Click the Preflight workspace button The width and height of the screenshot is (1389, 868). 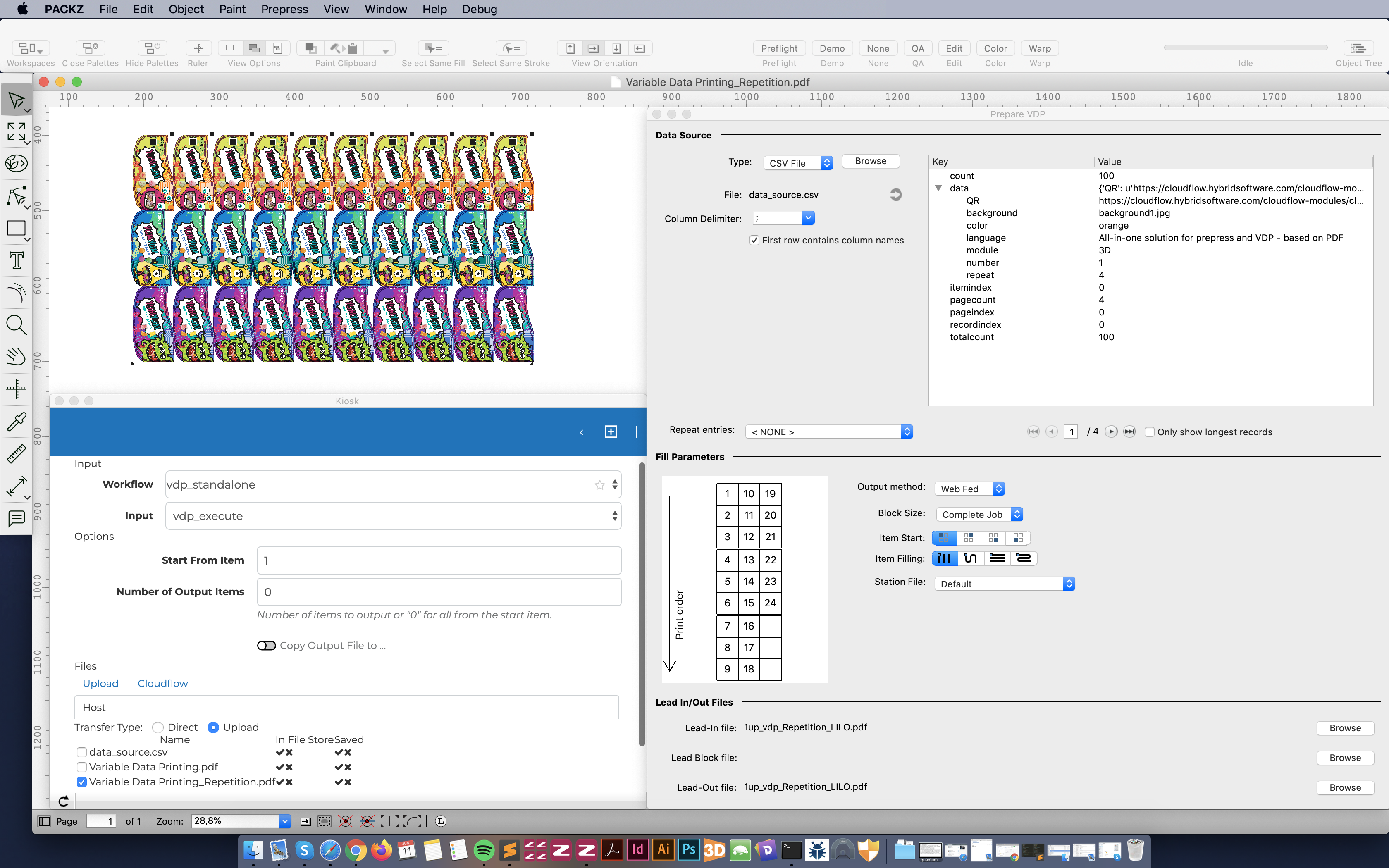pyautogui.click(x=779, y=48)
